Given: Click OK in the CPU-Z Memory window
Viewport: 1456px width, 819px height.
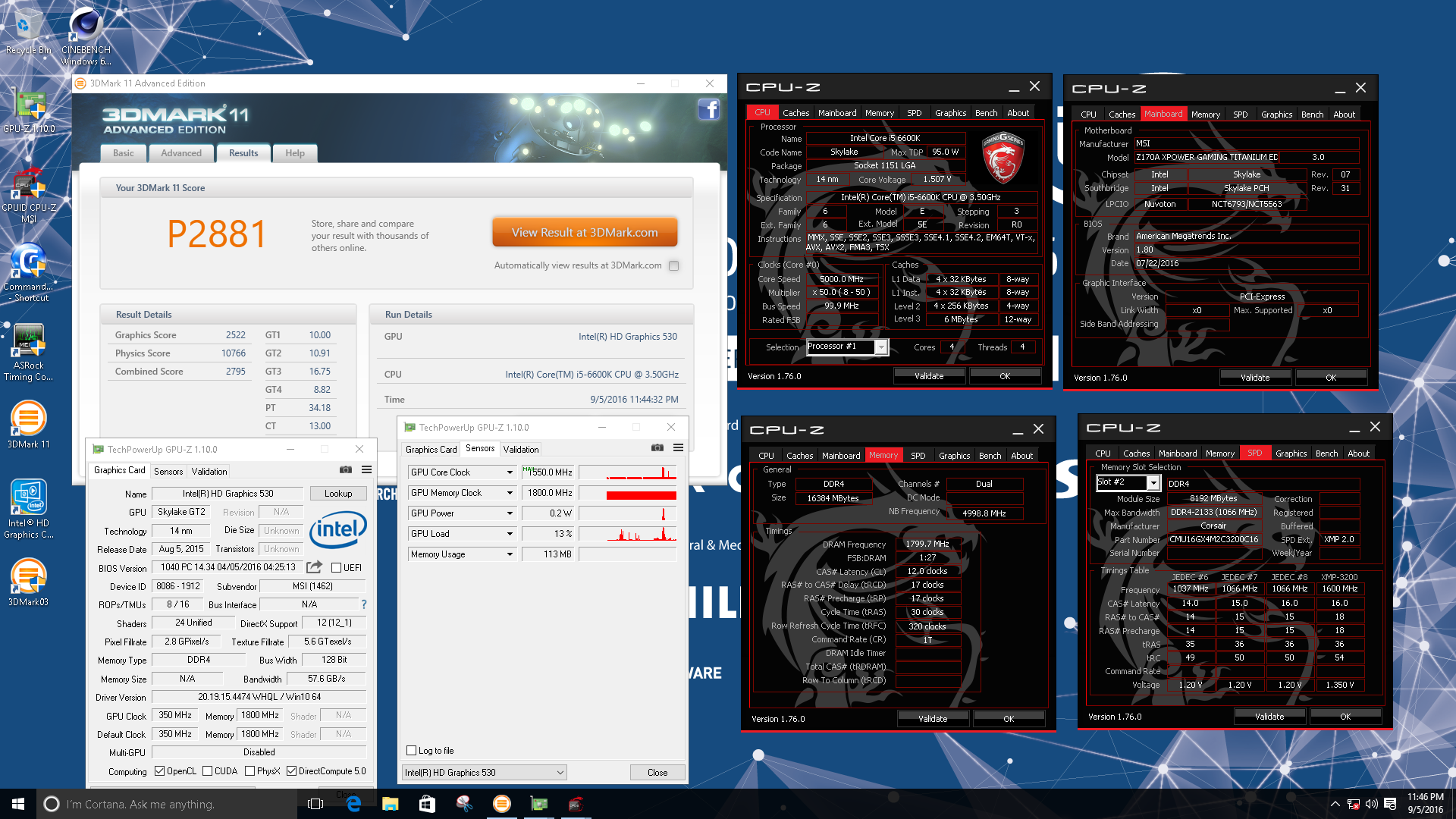Looking at the screenshot, I should coord(1009,719).
